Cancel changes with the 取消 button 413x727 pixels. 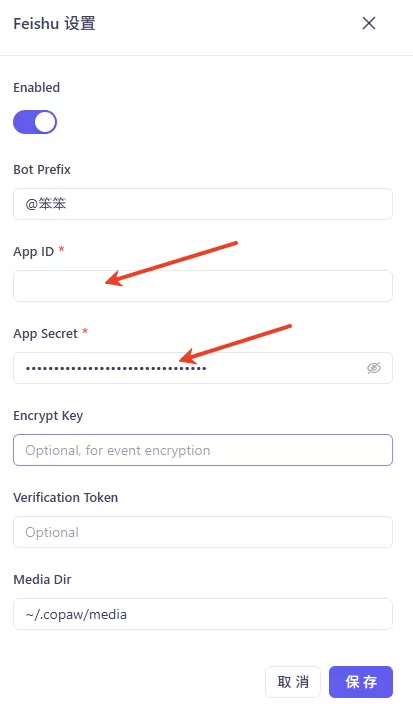[293, 682]
